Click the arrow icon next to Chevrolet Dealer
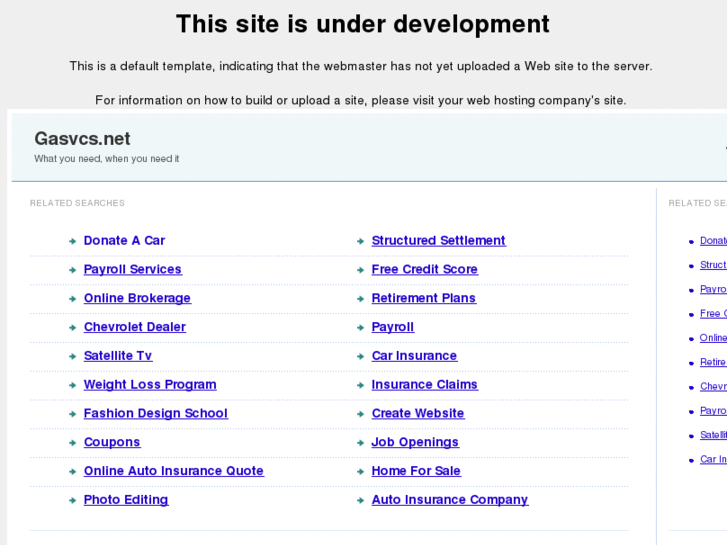 point(72,327)
